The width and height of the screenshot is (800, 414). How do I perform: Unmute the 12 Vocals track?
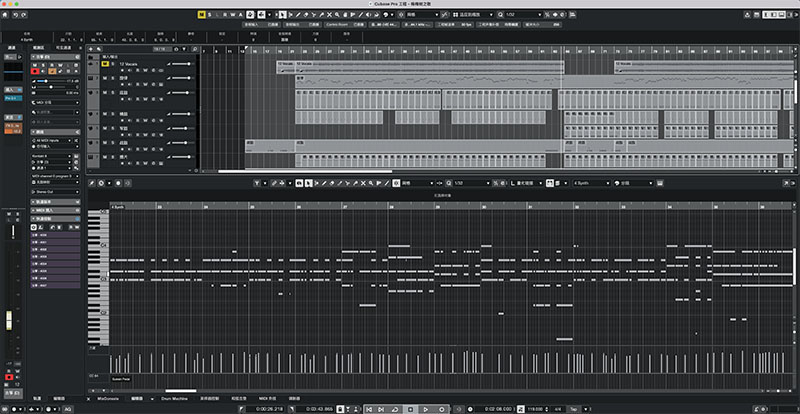[x=105, y=64]
